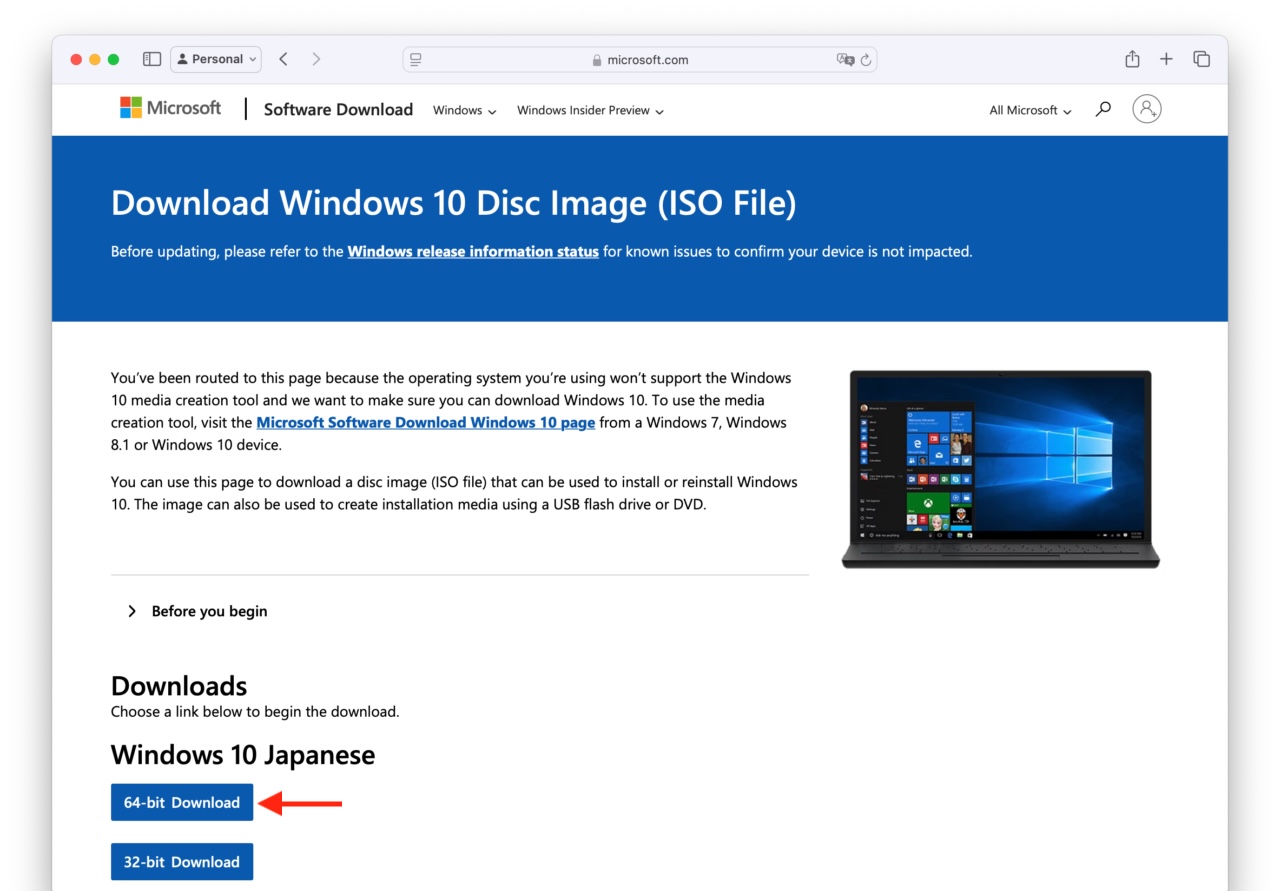Click the Windows 10 laptop image
This screenshot has width=1280, height=891.
1000,469
